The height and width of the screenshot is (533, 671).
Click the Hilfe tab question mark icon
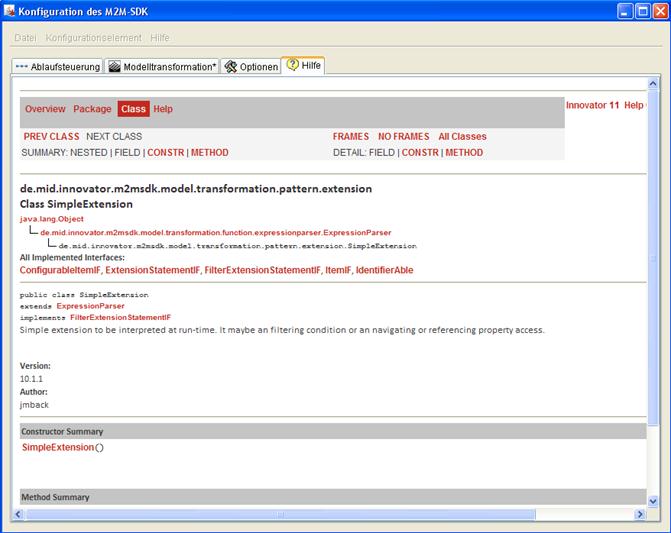click(292, 65)
